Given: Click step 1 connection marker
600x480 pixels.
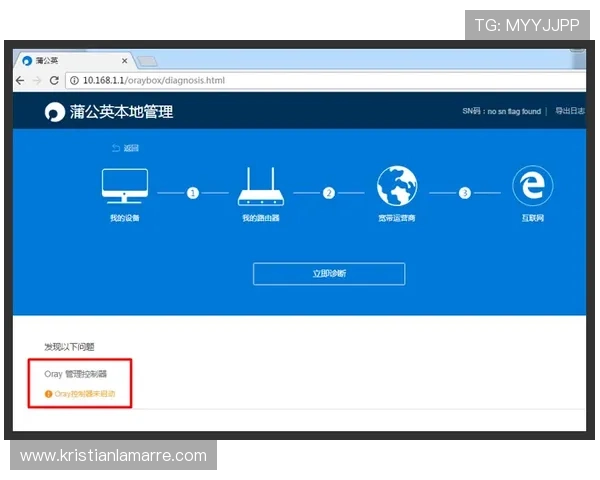Looking at the screenshot, I should (193, 193).
